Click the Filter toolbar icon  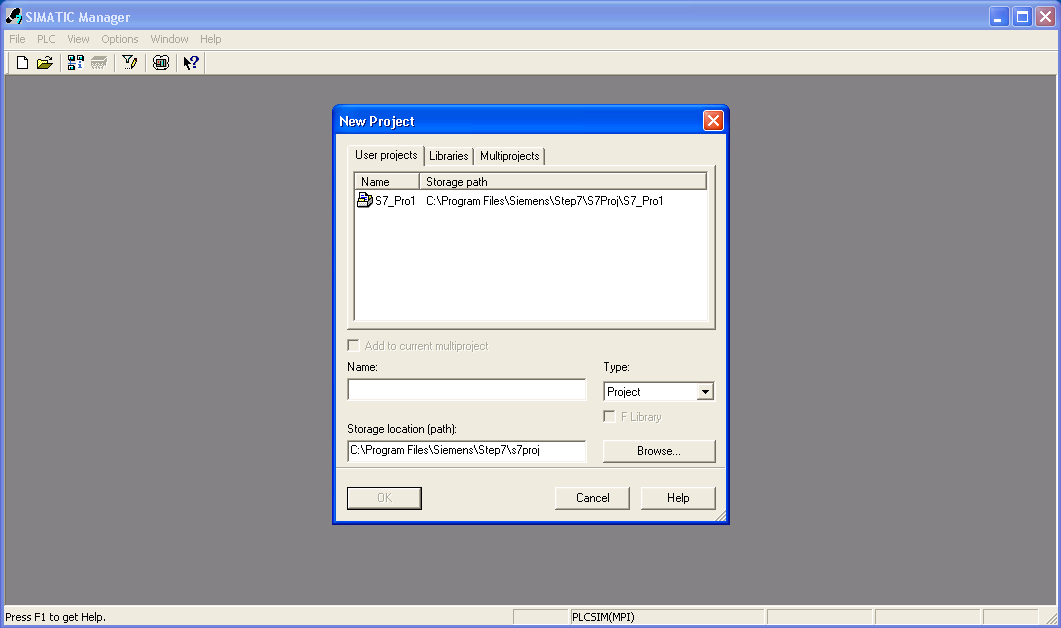[129, 63]
